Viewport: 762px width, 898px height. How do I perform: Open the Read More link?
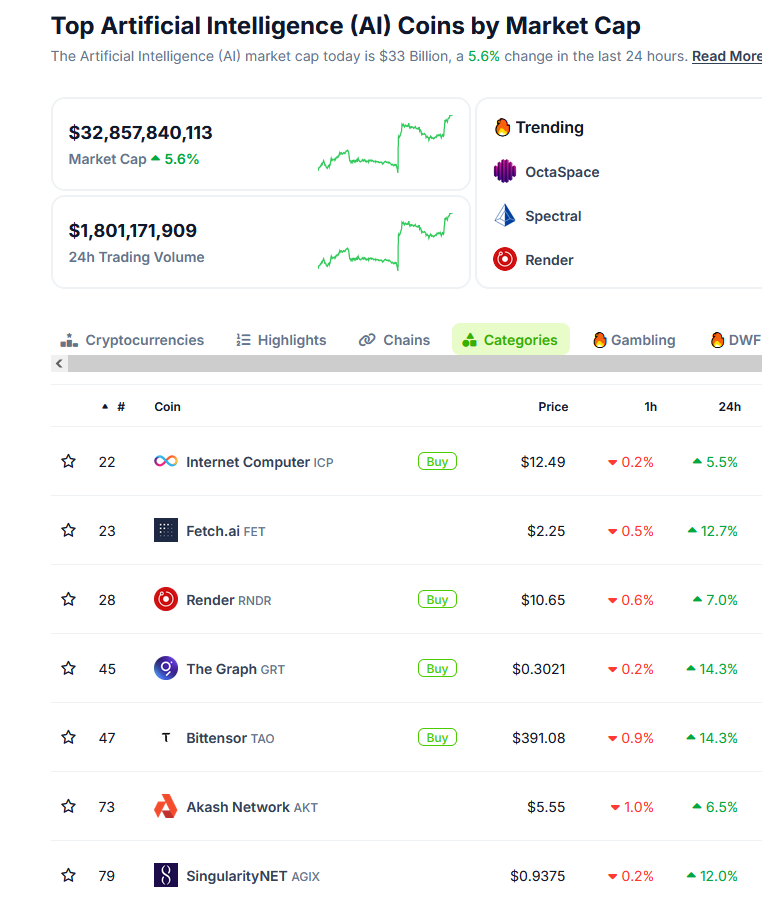[727, 56]
